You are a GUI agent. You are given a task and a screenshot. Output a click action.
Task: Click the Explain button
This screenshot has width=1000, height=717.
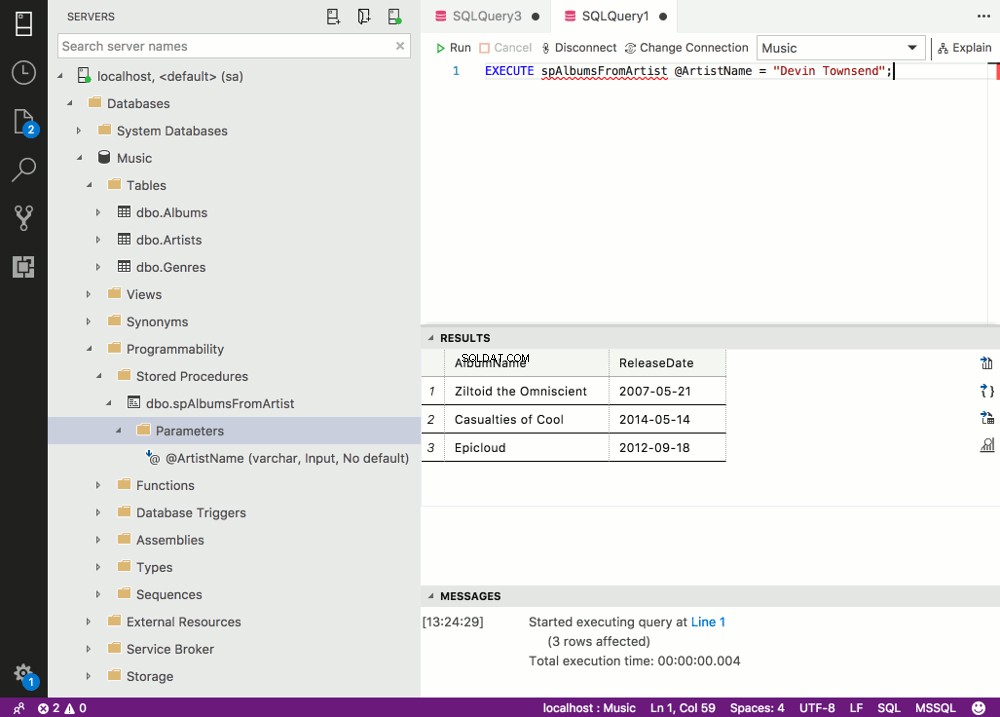tap(964, 48)
